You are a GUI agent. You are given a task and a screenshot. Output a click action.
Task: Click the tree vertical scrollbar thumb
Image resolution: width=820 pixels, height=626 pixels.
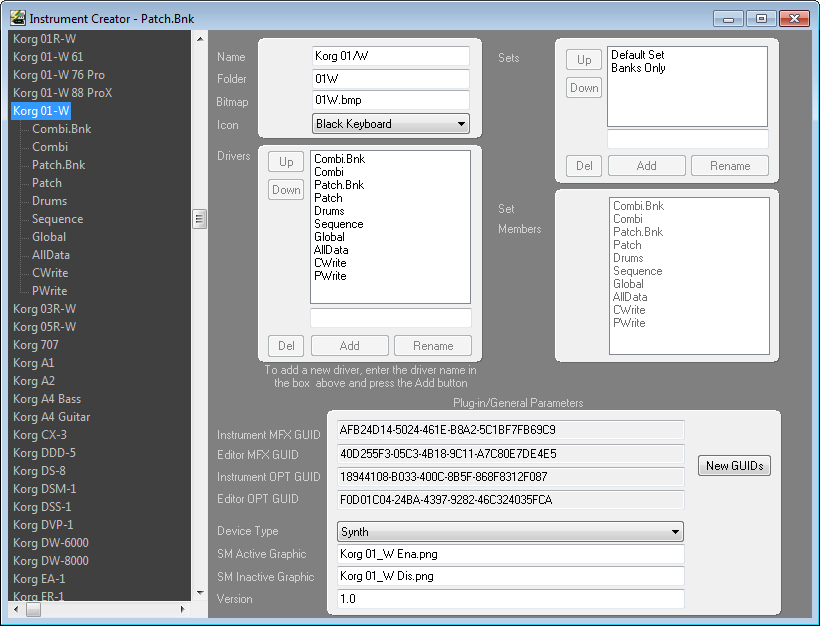click(199, 219)
